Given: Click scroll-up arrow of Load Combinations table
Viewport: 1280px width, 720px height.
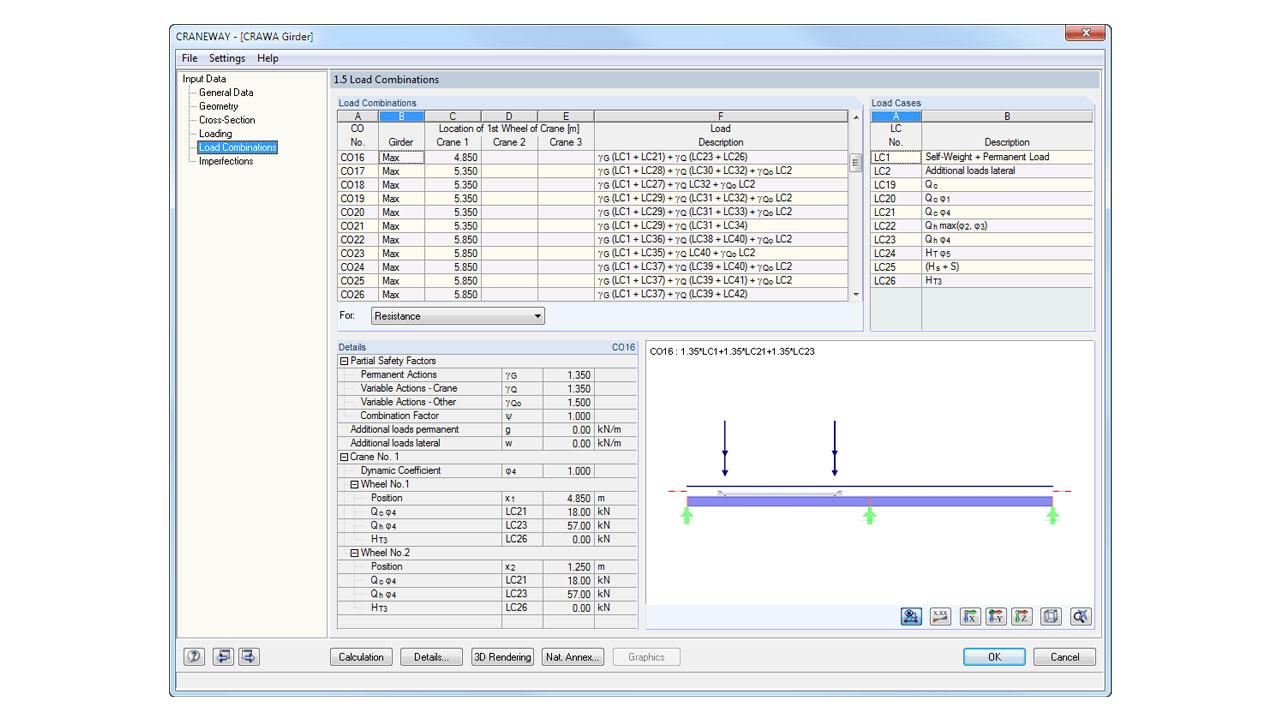Looking at the screenshot, I should [855, 117].
